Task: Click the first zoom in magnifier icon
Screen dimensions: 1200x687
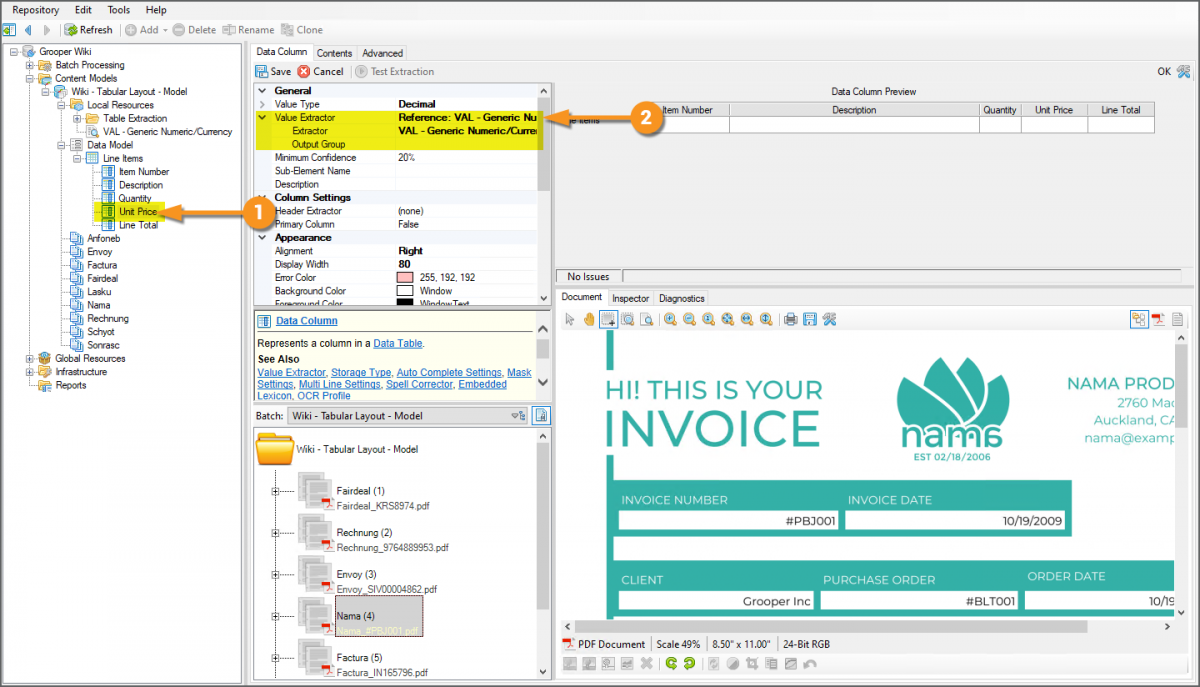Action: point(670,319)
